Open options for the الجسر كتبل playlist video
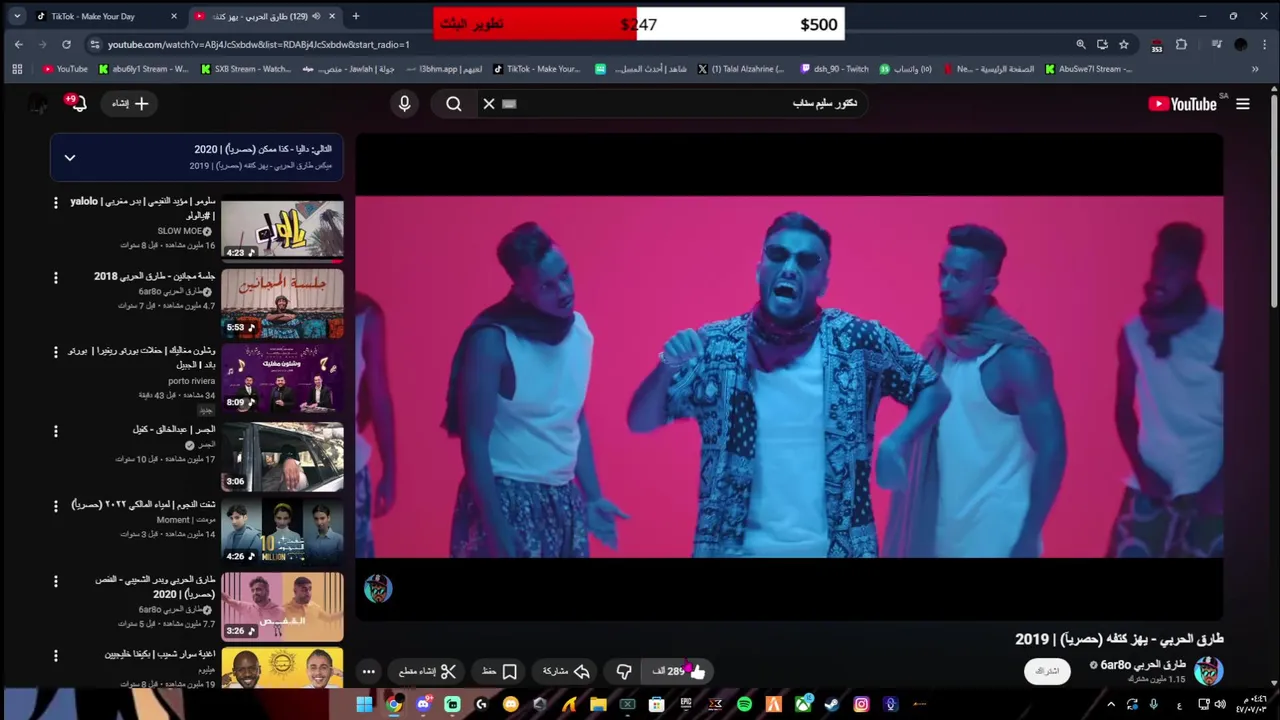This screenshot has height=720, width=1280. tap(56, 431)
